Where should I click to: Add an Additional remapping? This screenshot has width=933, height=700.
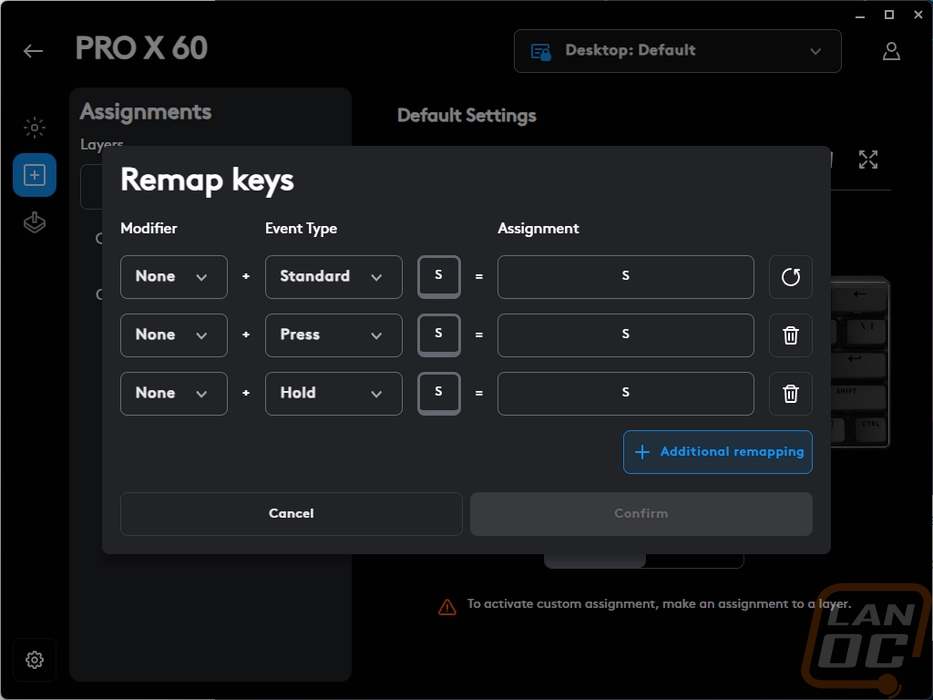tap(718, 452)
